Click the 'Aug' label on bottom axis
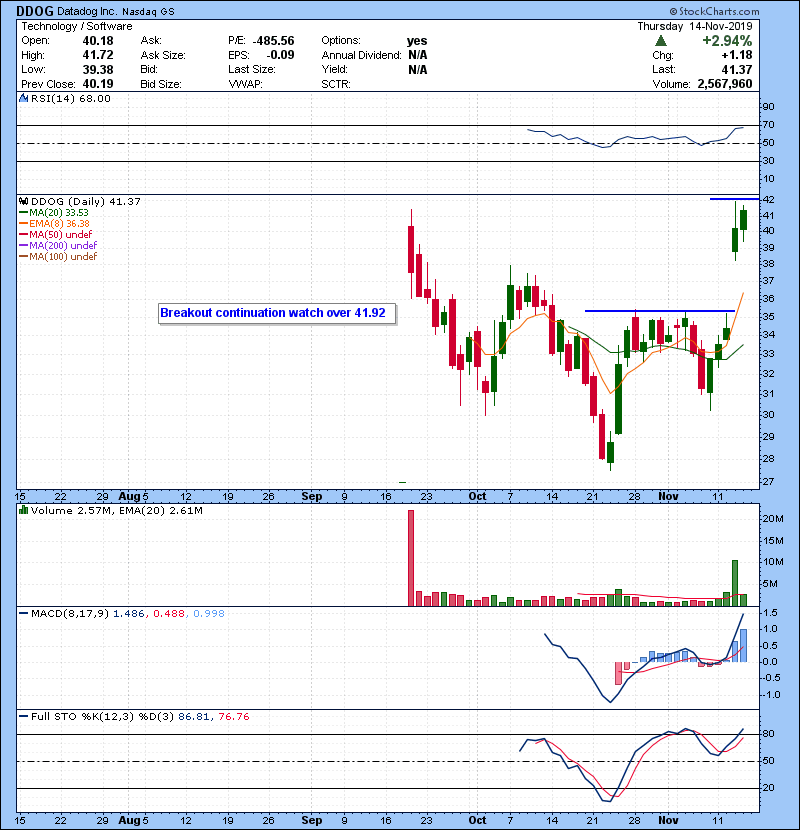Viewport: 800px width, 830px height. pos(129,820)
